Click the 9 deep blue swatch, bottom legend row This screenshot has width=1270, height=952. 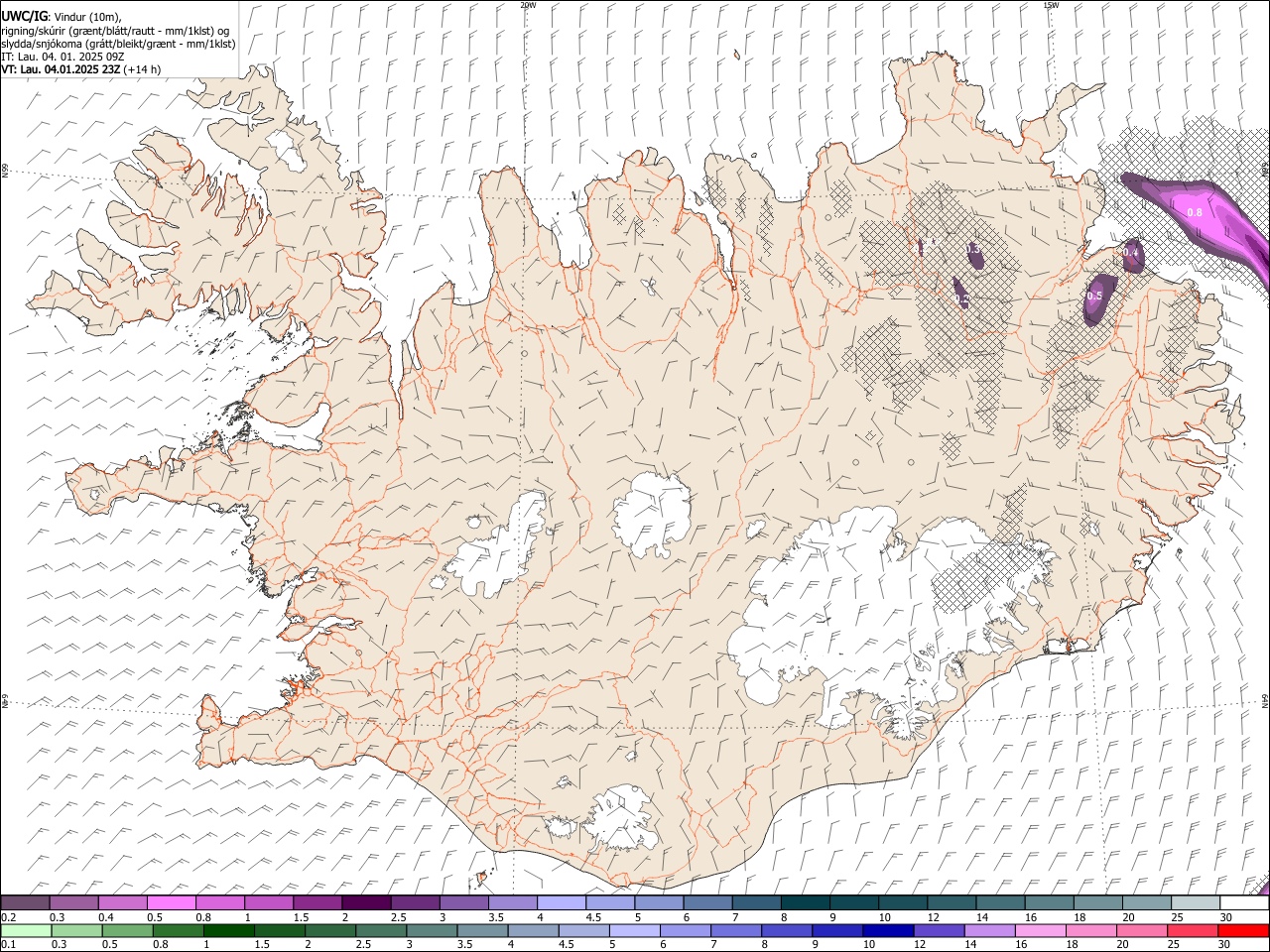pyautogui.click(x=837, y=931)
